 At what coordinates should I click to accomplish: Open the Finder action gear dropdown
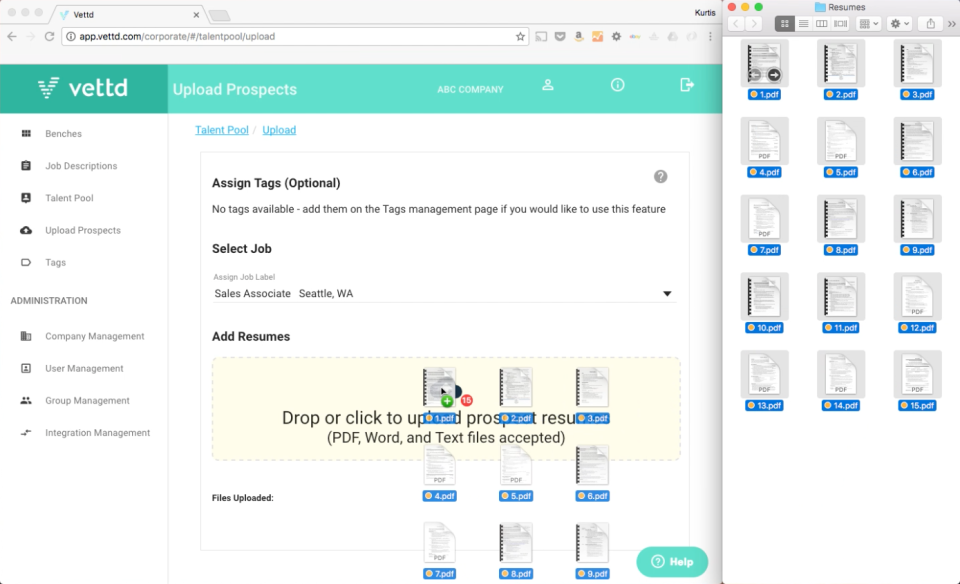click(899, 24)
